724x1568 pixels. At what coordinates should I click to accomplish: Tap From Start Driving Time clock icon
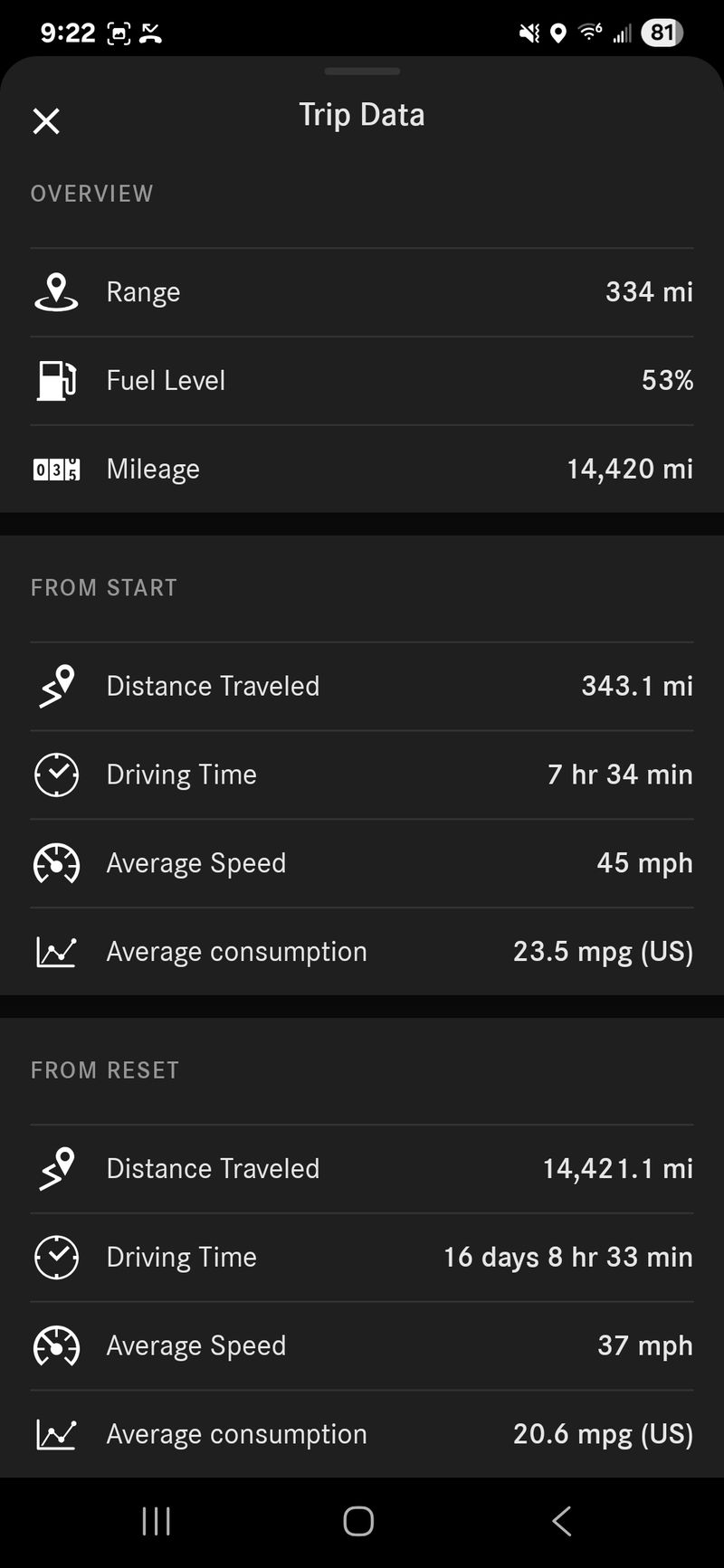[x=56, y=774]
